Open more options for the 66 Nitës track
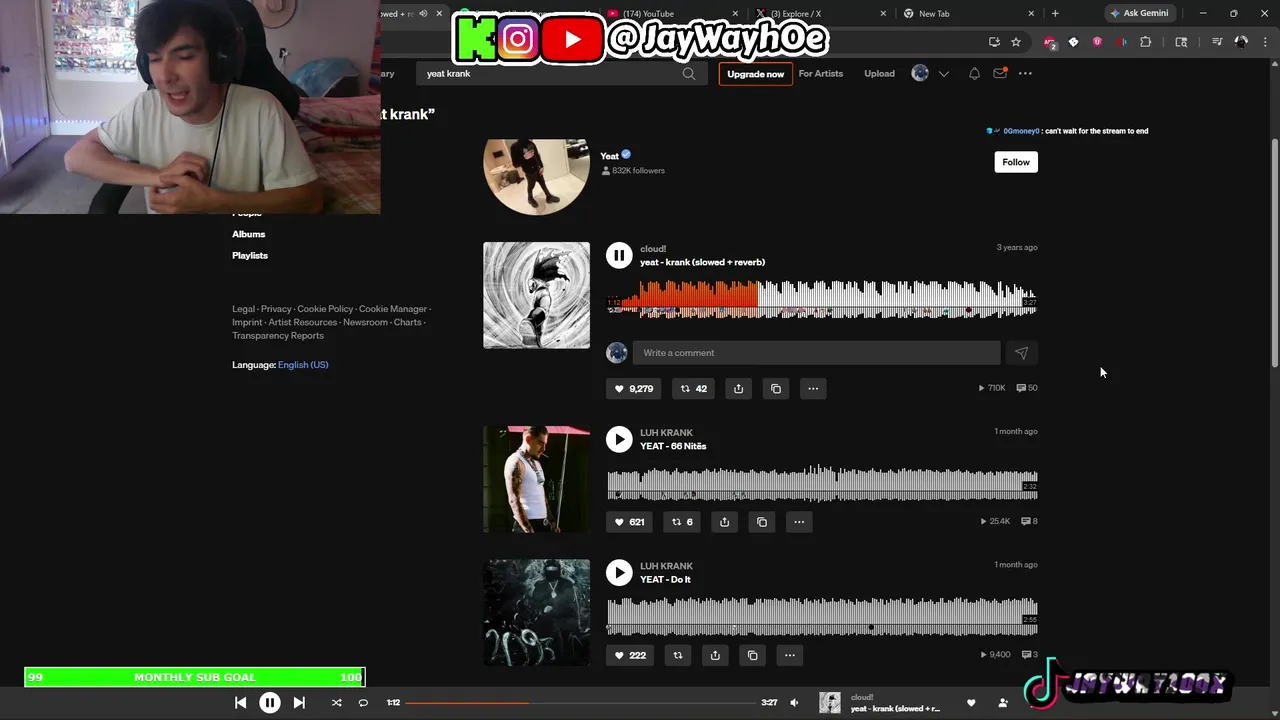The width and height of the screenshot is (1280, 720). click(798, 521)
